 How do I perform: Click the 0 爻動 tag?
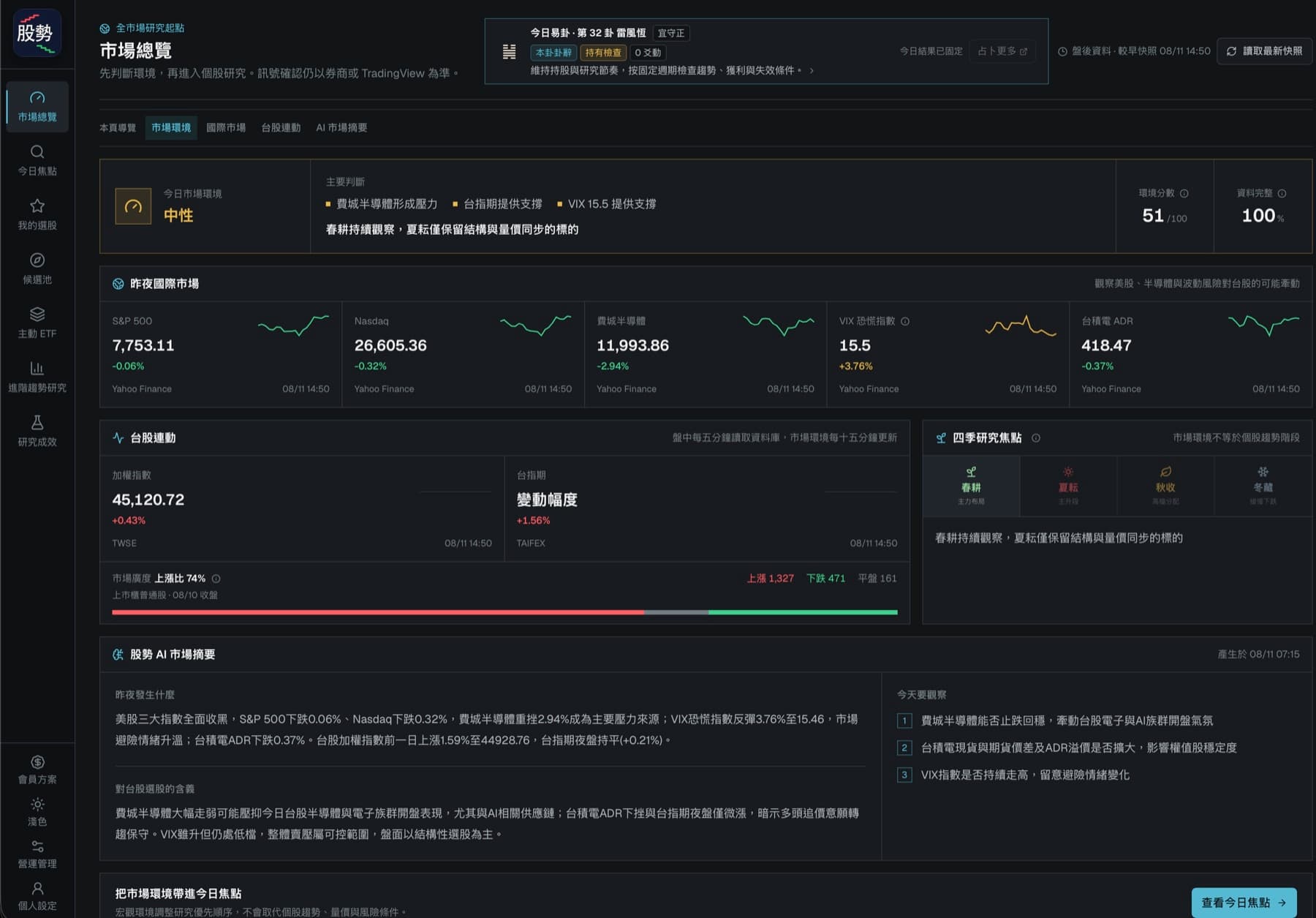tap(648, 53)
